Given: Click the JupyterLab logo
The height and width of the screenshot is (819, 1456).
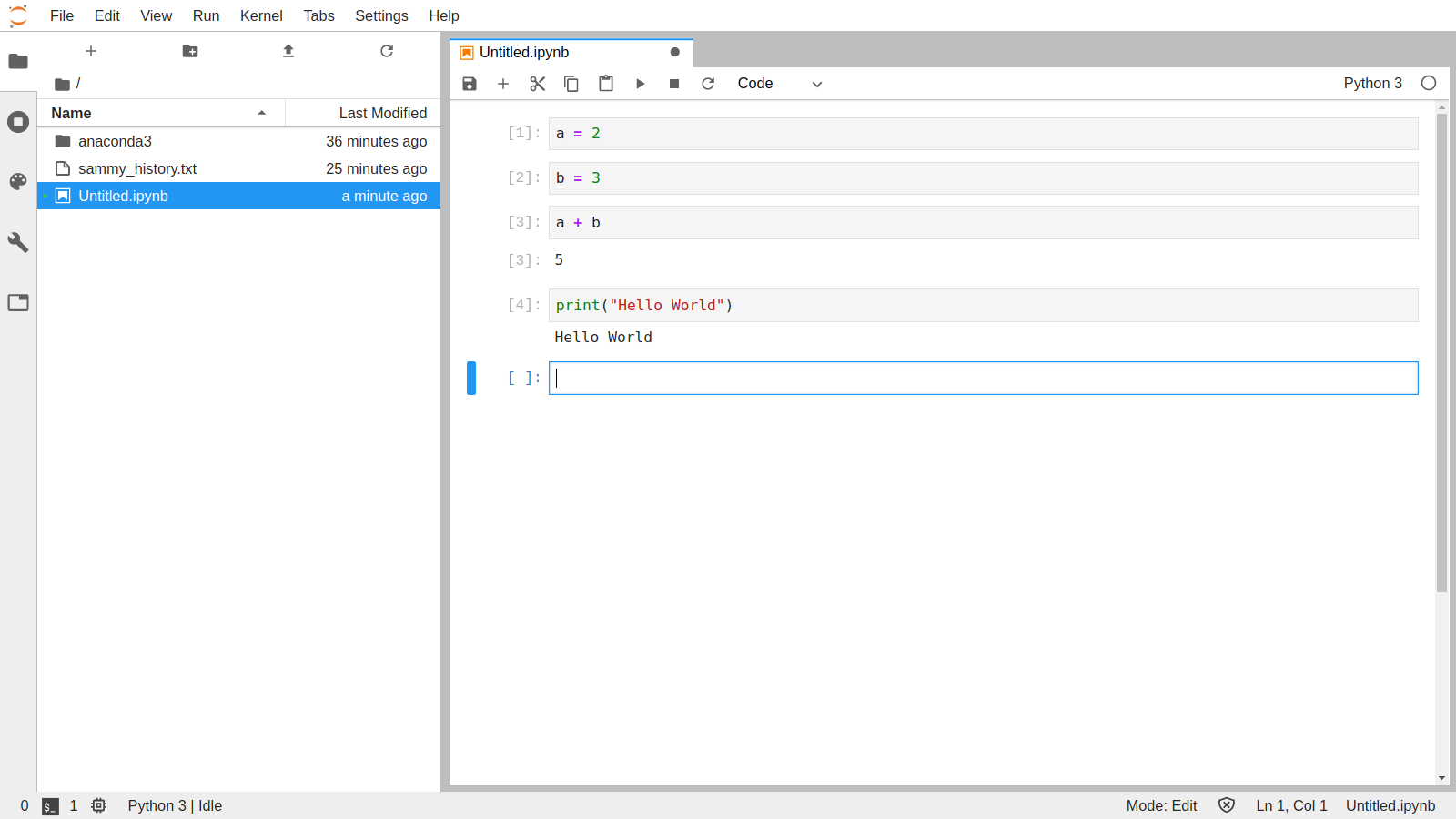Looking at the screenshot, I should pos(18,15).
